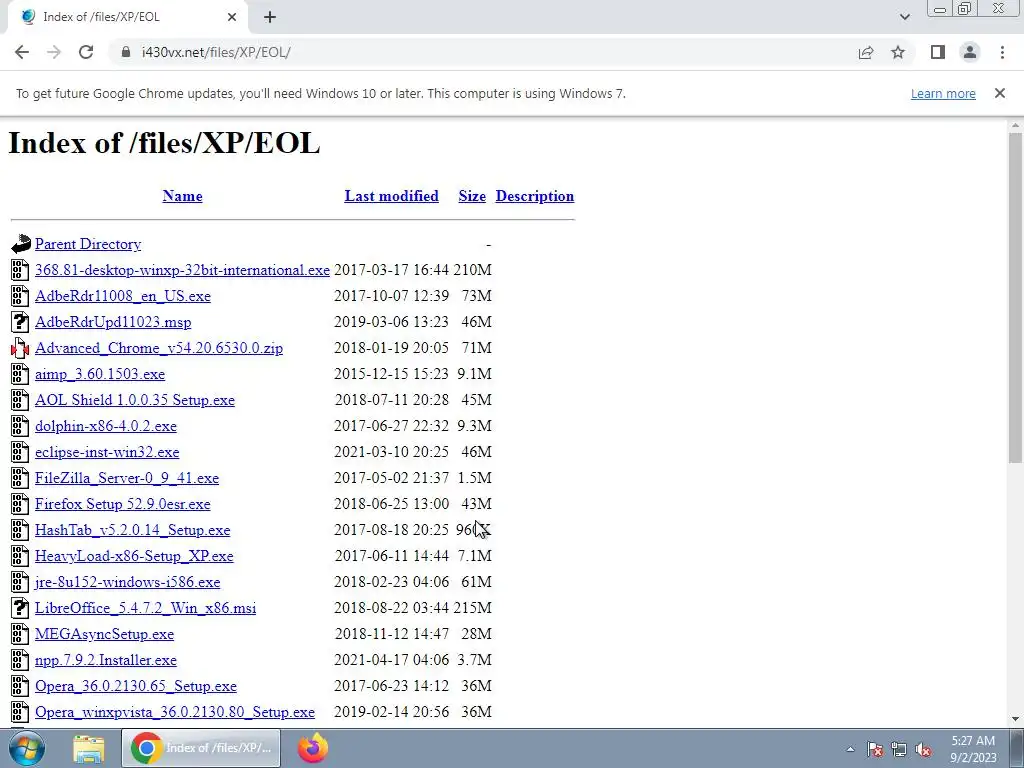
Task: Sort listing by Description column
Action: click(x=535, y=196)
